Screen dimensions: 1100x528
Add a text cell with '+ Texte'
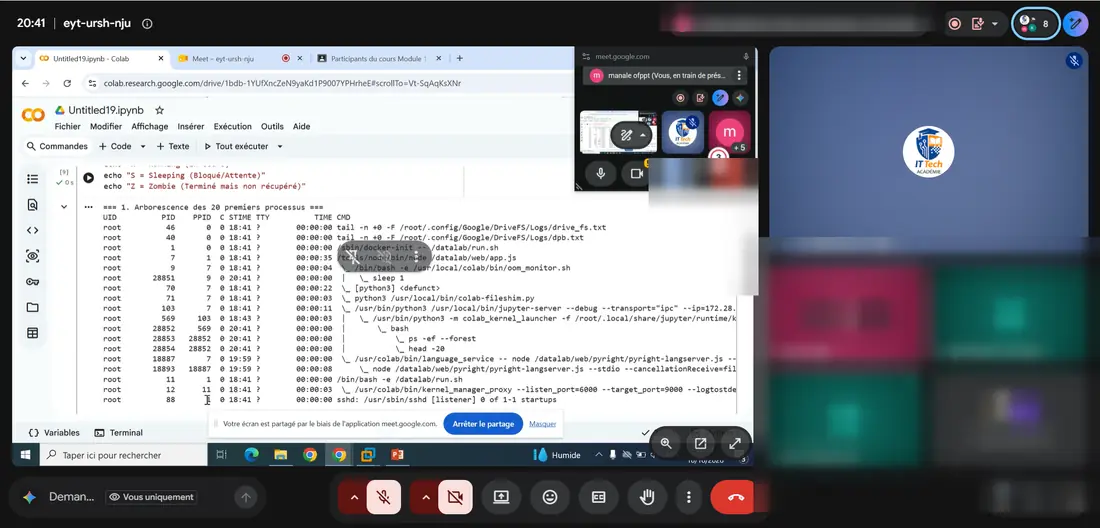click(173, 147)
